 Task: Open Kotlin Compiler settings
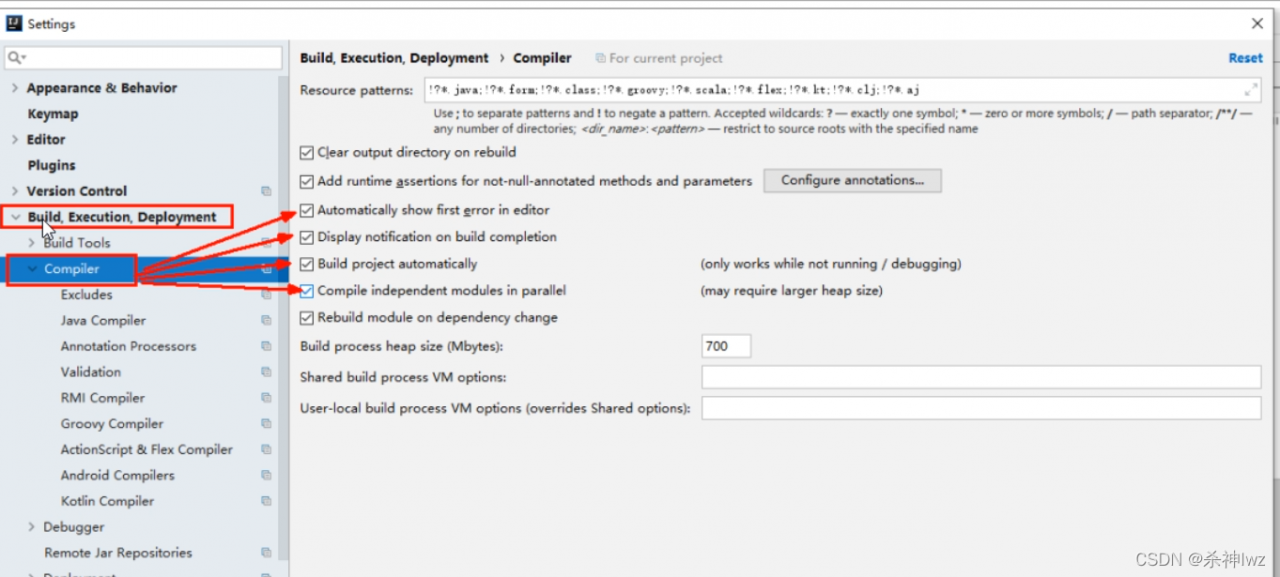click(x=107, y=501)
